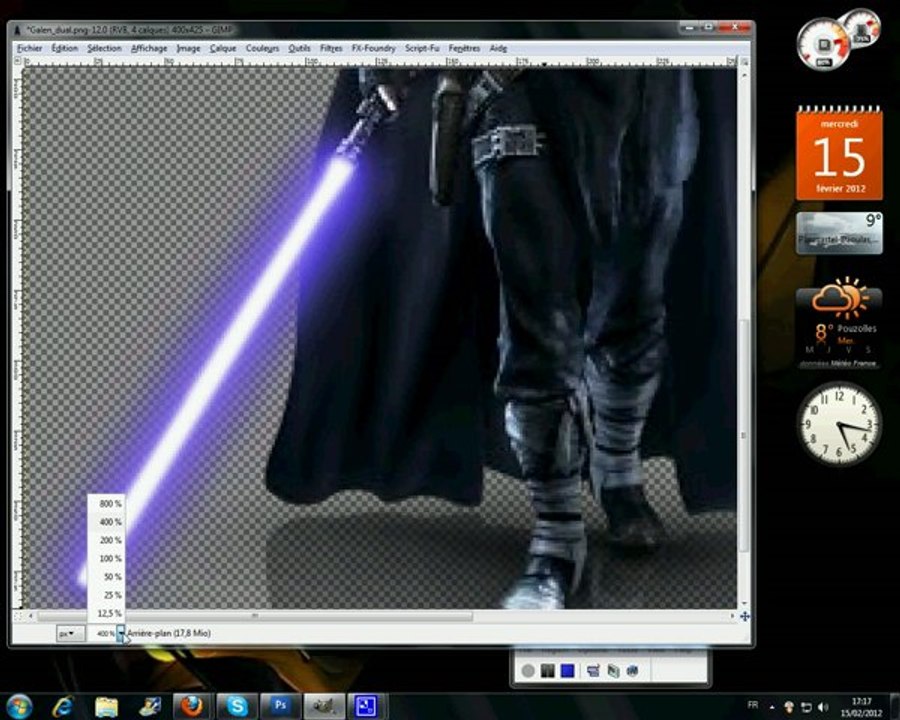
Task: Choose 50 % zoom level
Action: coord(107,576)
